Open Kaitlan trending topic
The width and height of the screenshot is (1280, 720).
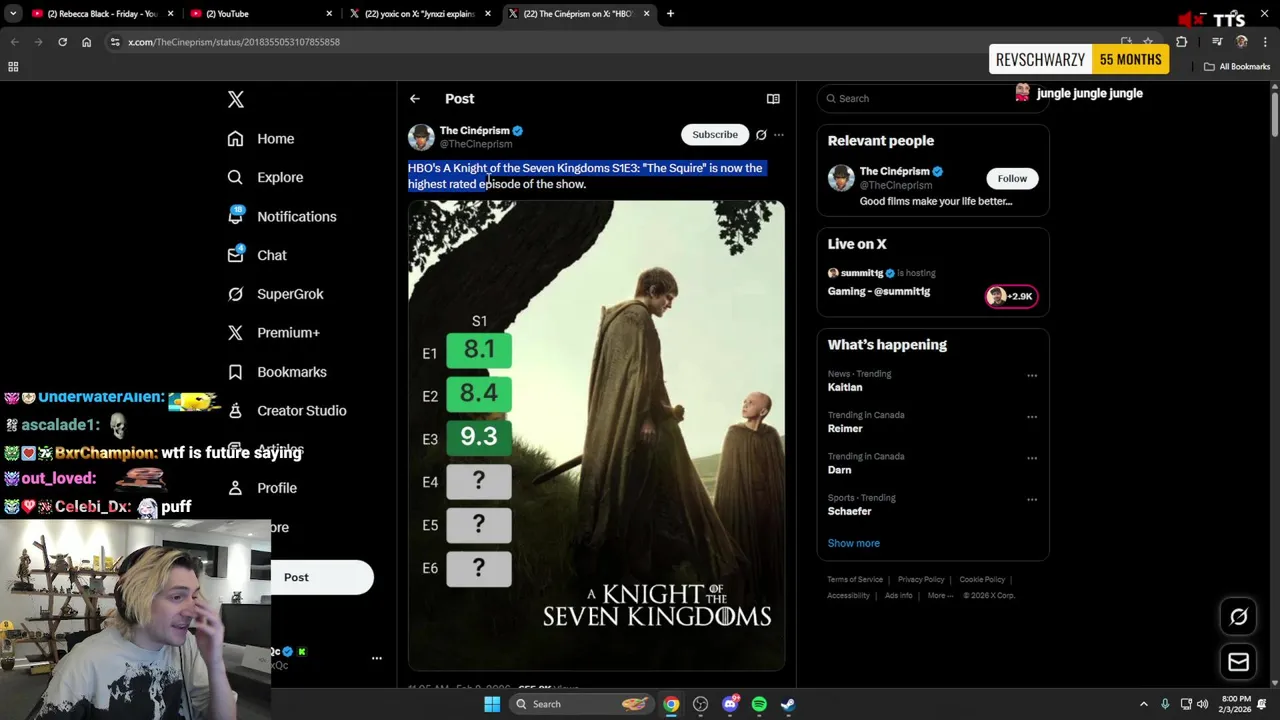pos(845,387)
